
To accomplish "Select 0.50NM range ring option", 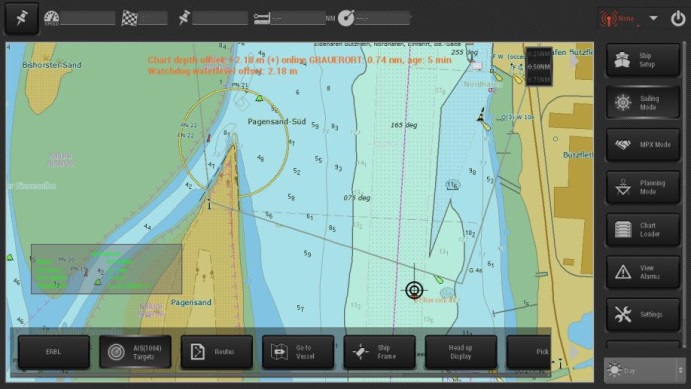I will [x=539, y=67].
